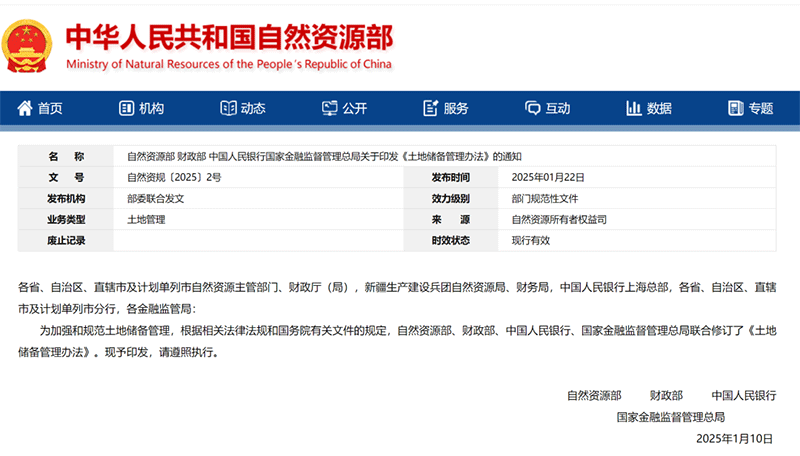
Task: Click the balance scale icon beside 公开
Action: [328, 109]
